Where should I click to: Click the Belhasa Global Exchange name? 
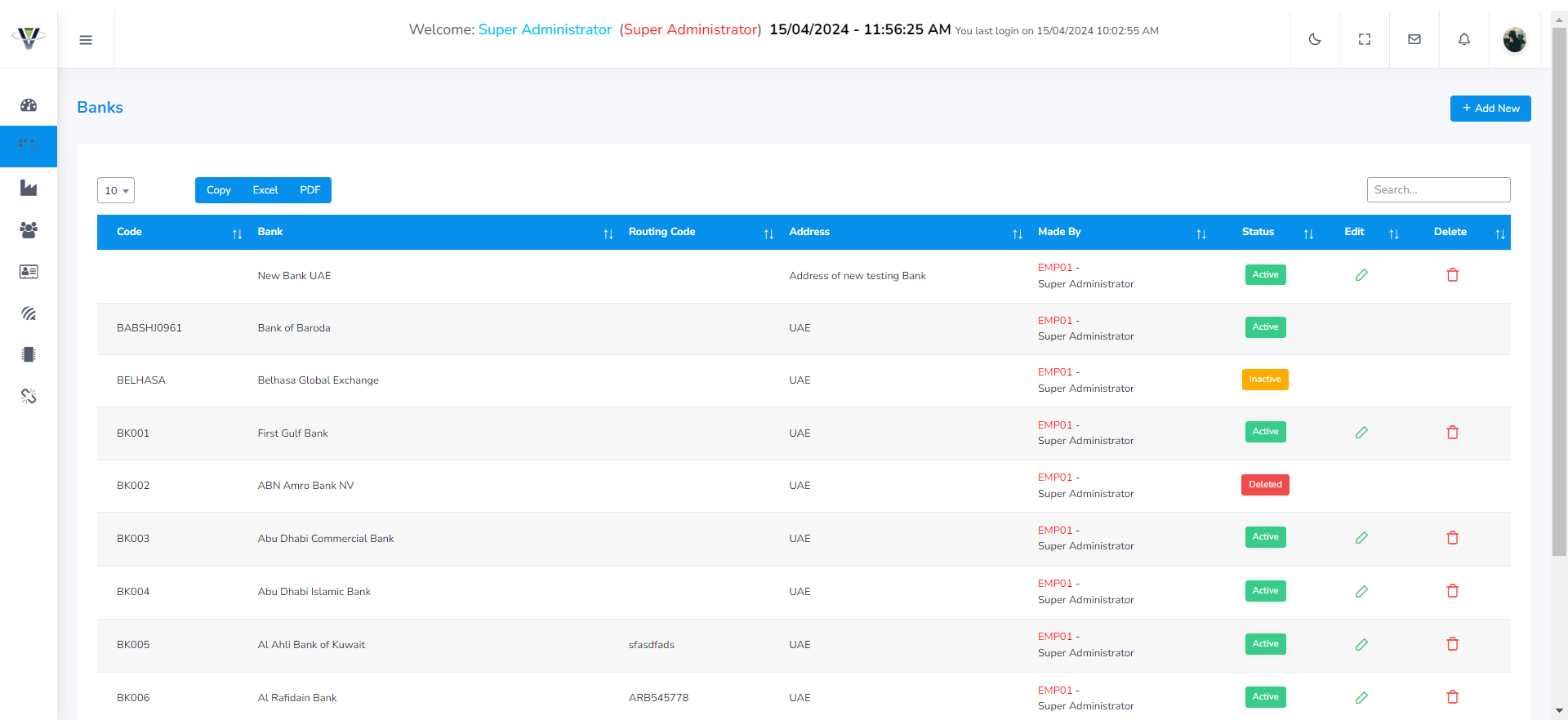point(318,380)
